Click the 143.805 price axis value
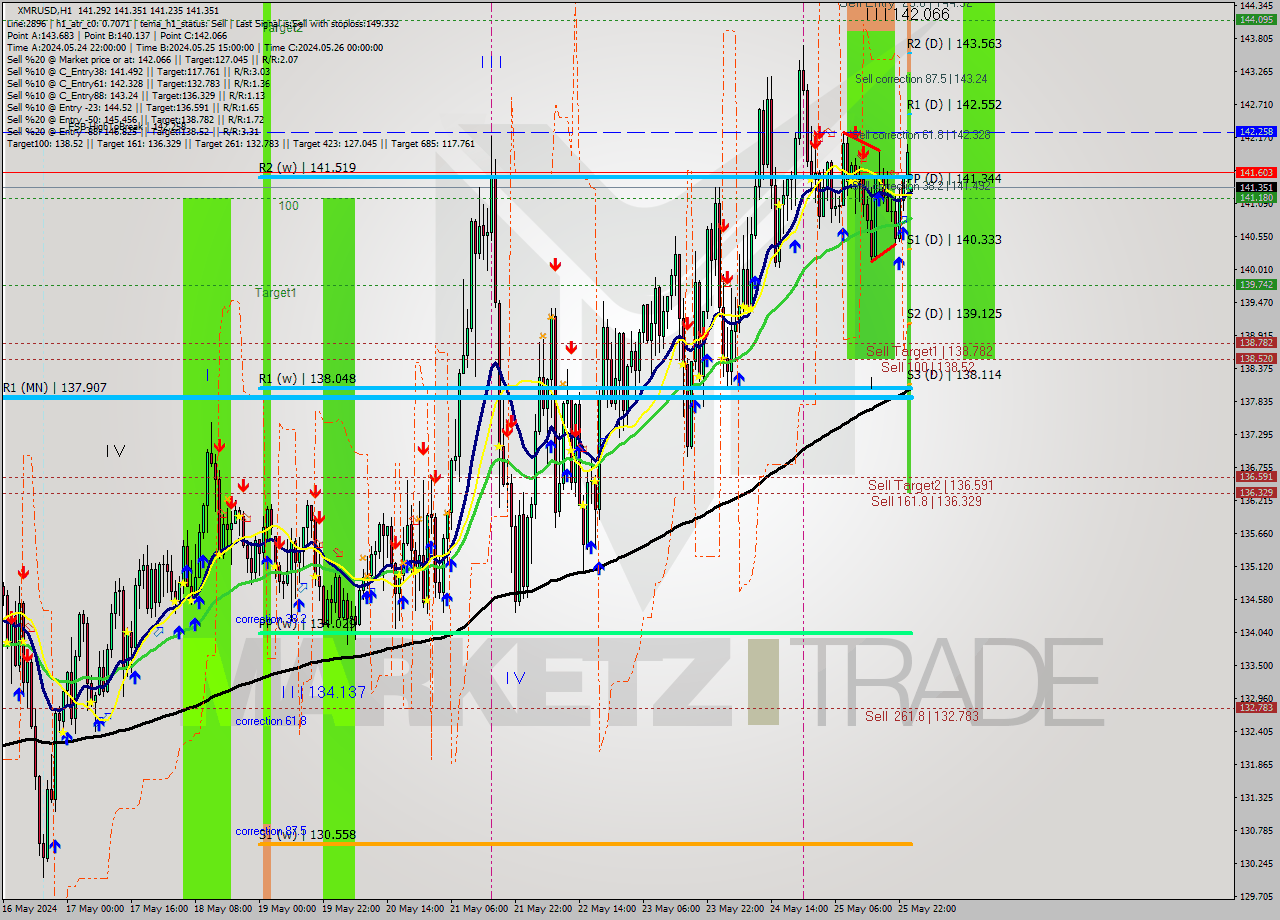 1255,39
